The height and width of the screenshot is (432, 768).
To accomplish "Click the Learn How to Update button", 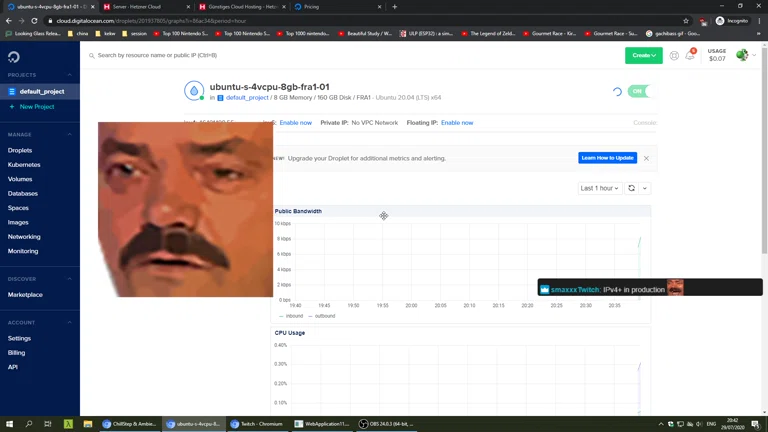I will 607,158.
